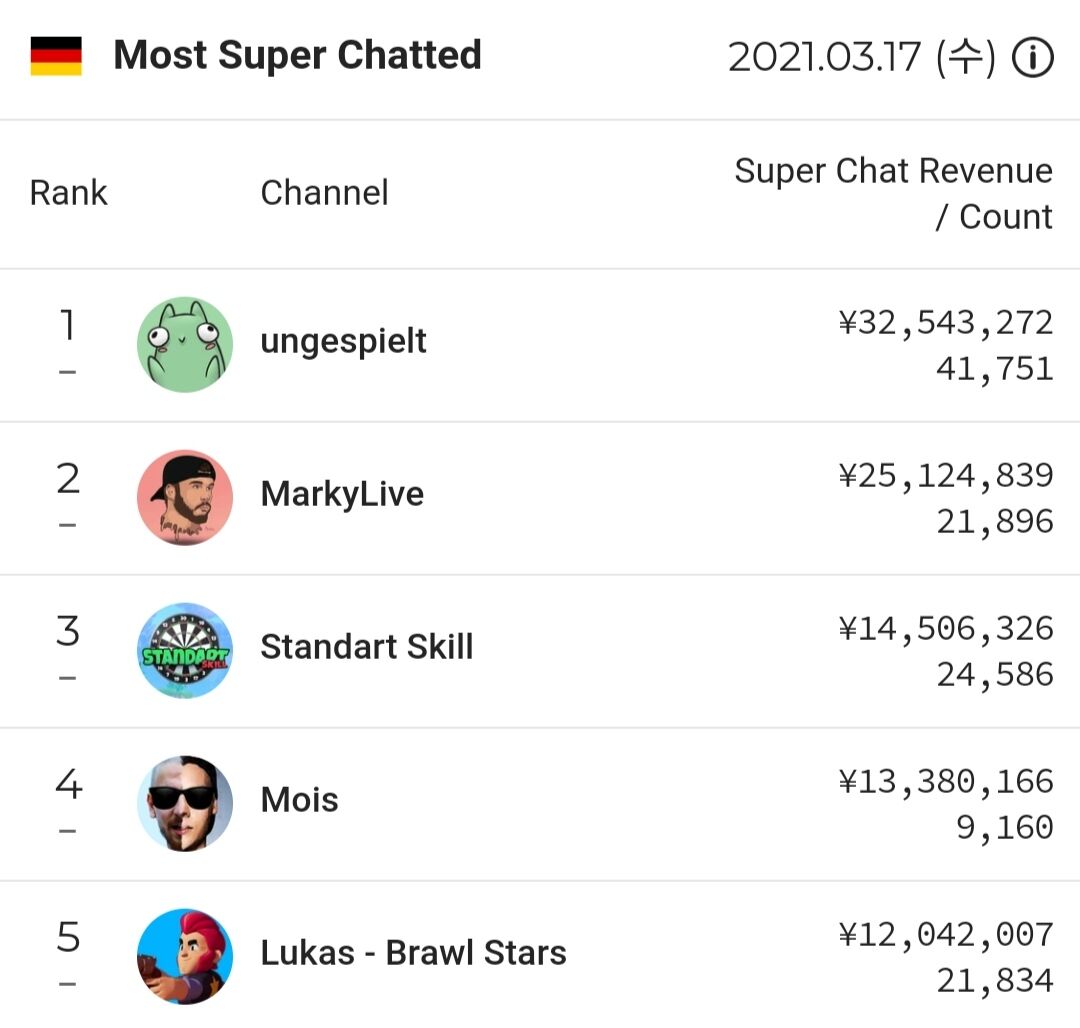This screenshot has width=1080, height=1028.
Task: Open Lukas - Brawl Stars avatar
Action: (185, 956)
